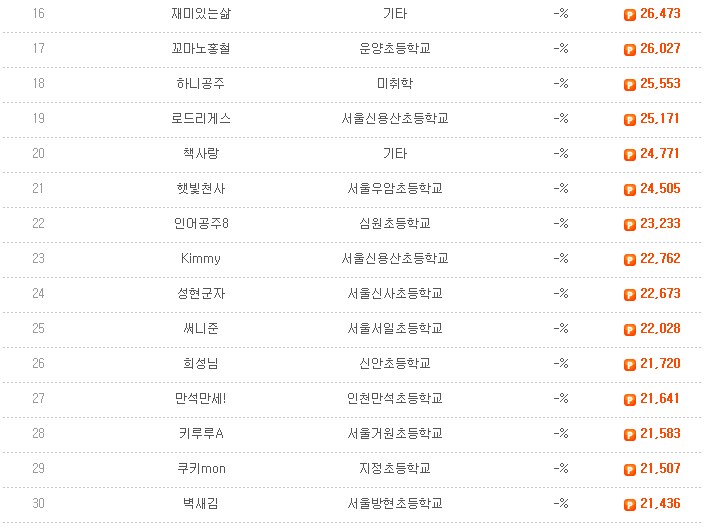Click the orange point icon beside 26,473
708x530 pixels.
coord(629,15)
